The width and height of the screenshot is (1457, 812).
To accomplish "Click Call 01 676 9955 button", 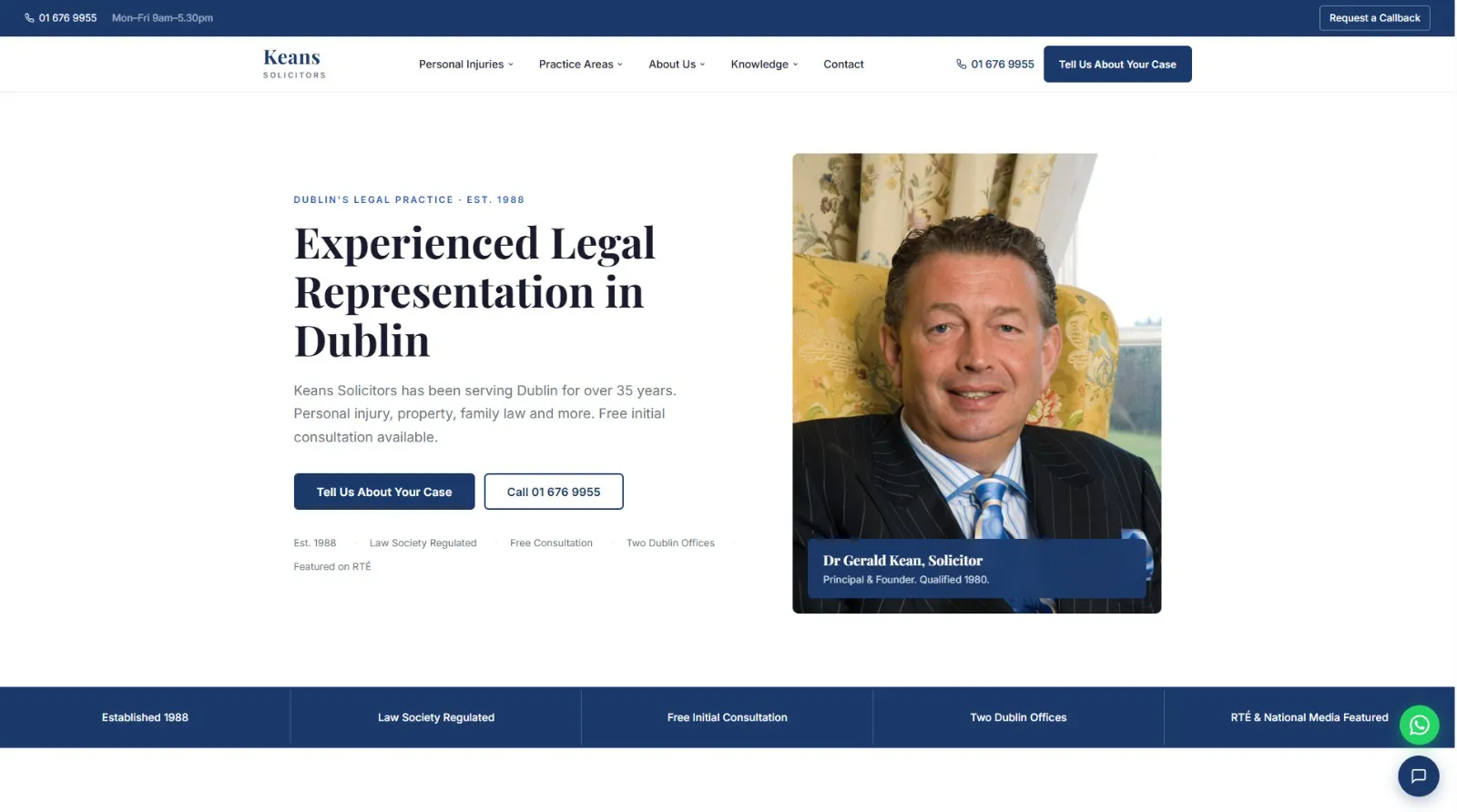I will [x=554, y=492].
